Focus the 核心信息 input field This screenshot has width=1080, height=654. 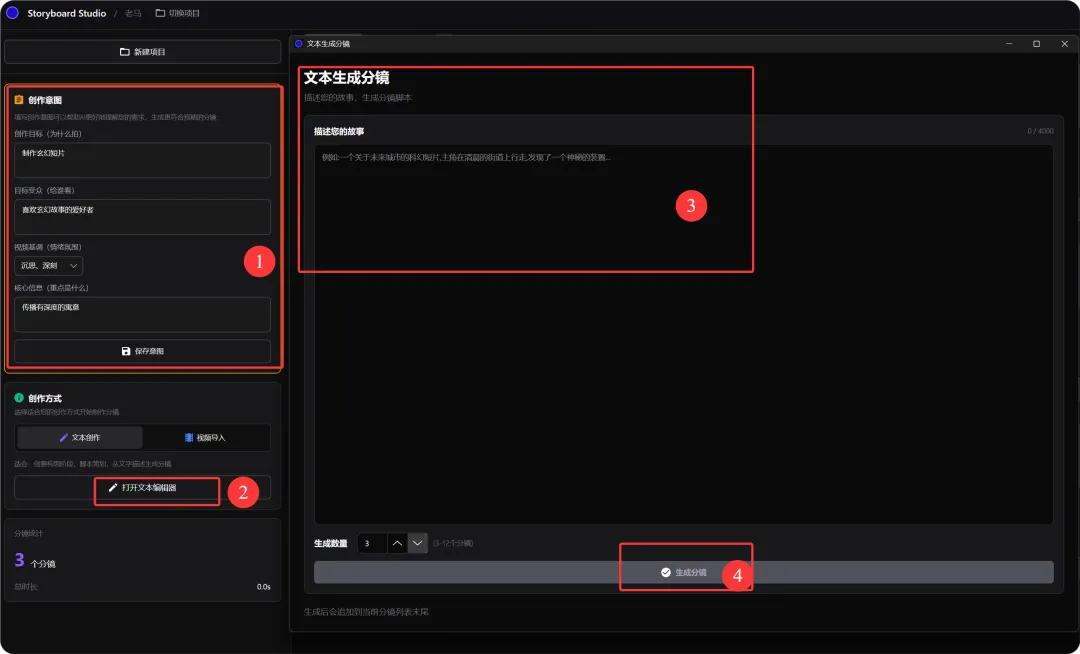pos(143,315)
